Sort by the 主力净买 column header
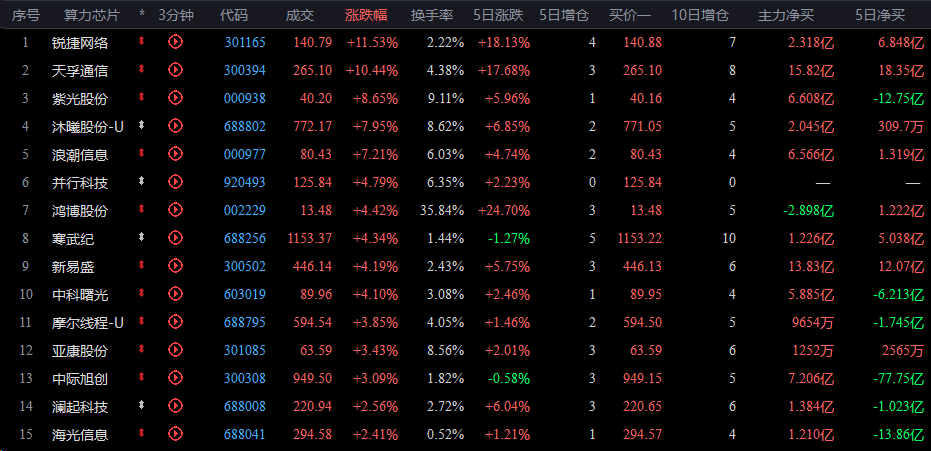The image size is (931, 451). (x=786, y=15)
